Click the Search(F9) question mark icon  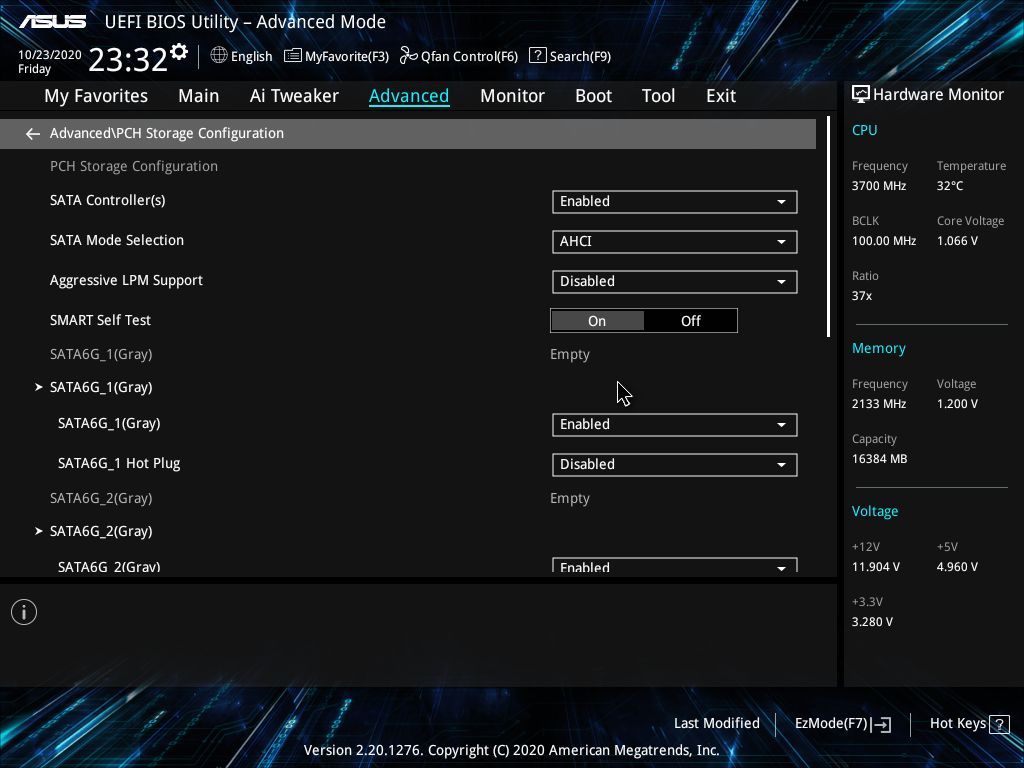pyautogui.click(x=537, y=55)
